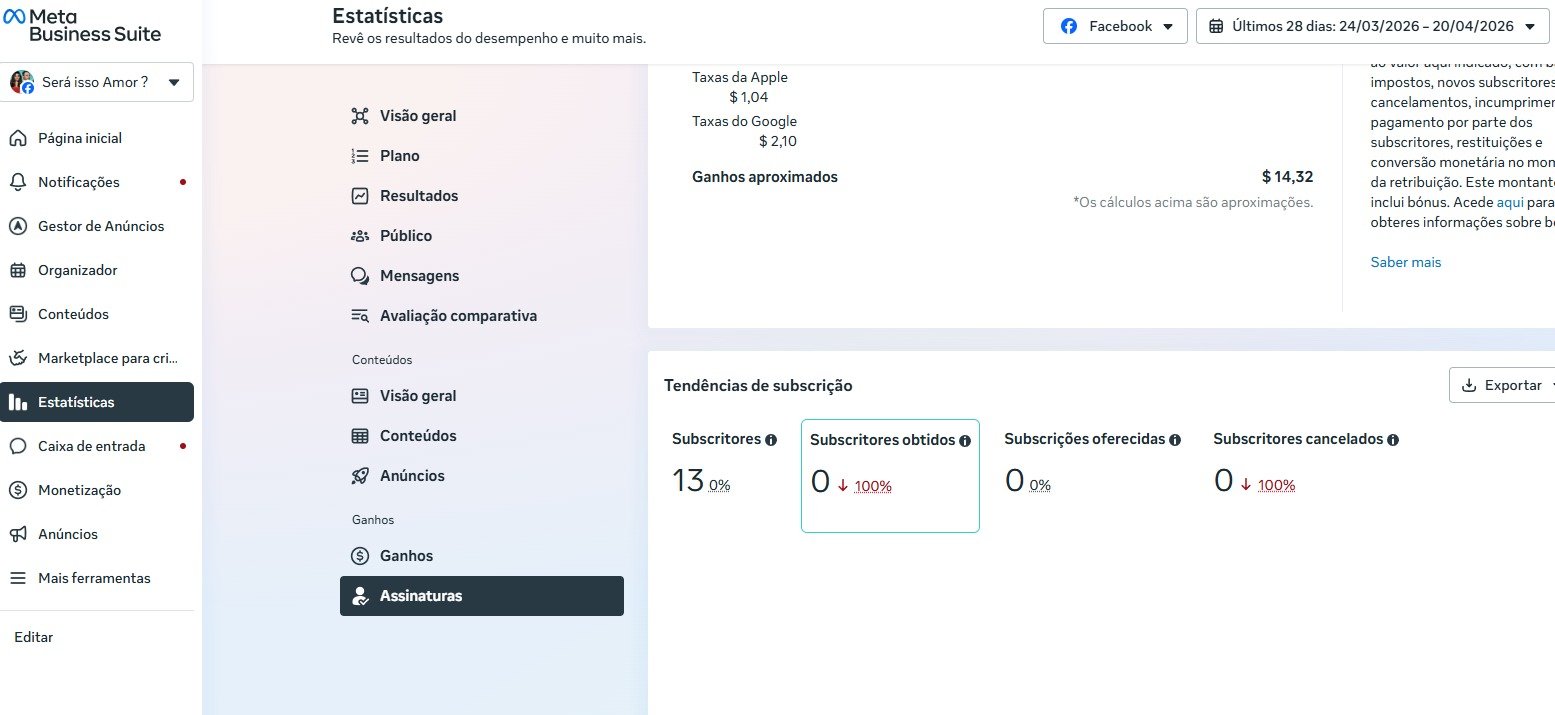Click the Exportar button
1555x715 pixels.
point(1500,385)
